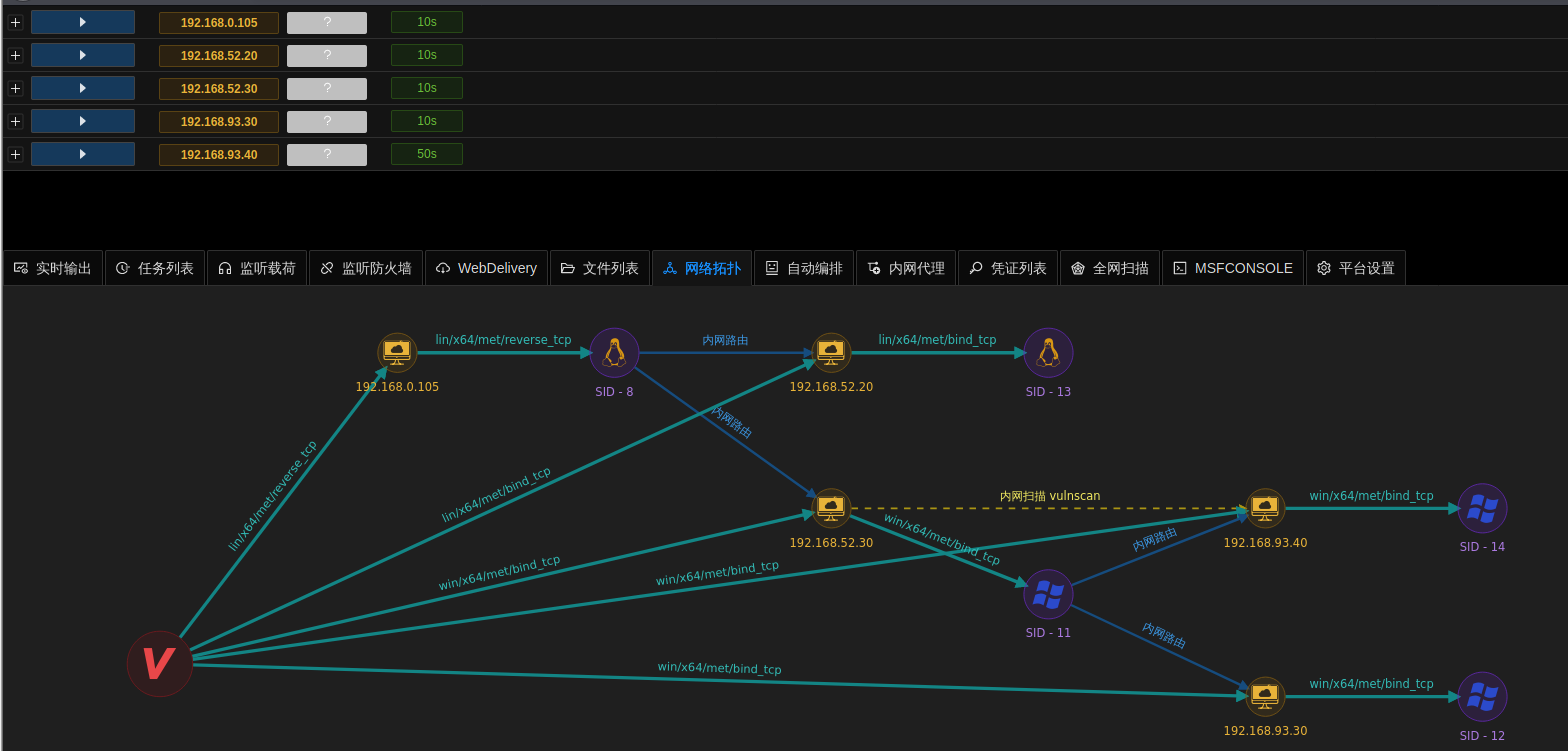Open the blue arrow dropdown for 192.168.52.20
The image size is (1568, 751).
pos(83,55)
